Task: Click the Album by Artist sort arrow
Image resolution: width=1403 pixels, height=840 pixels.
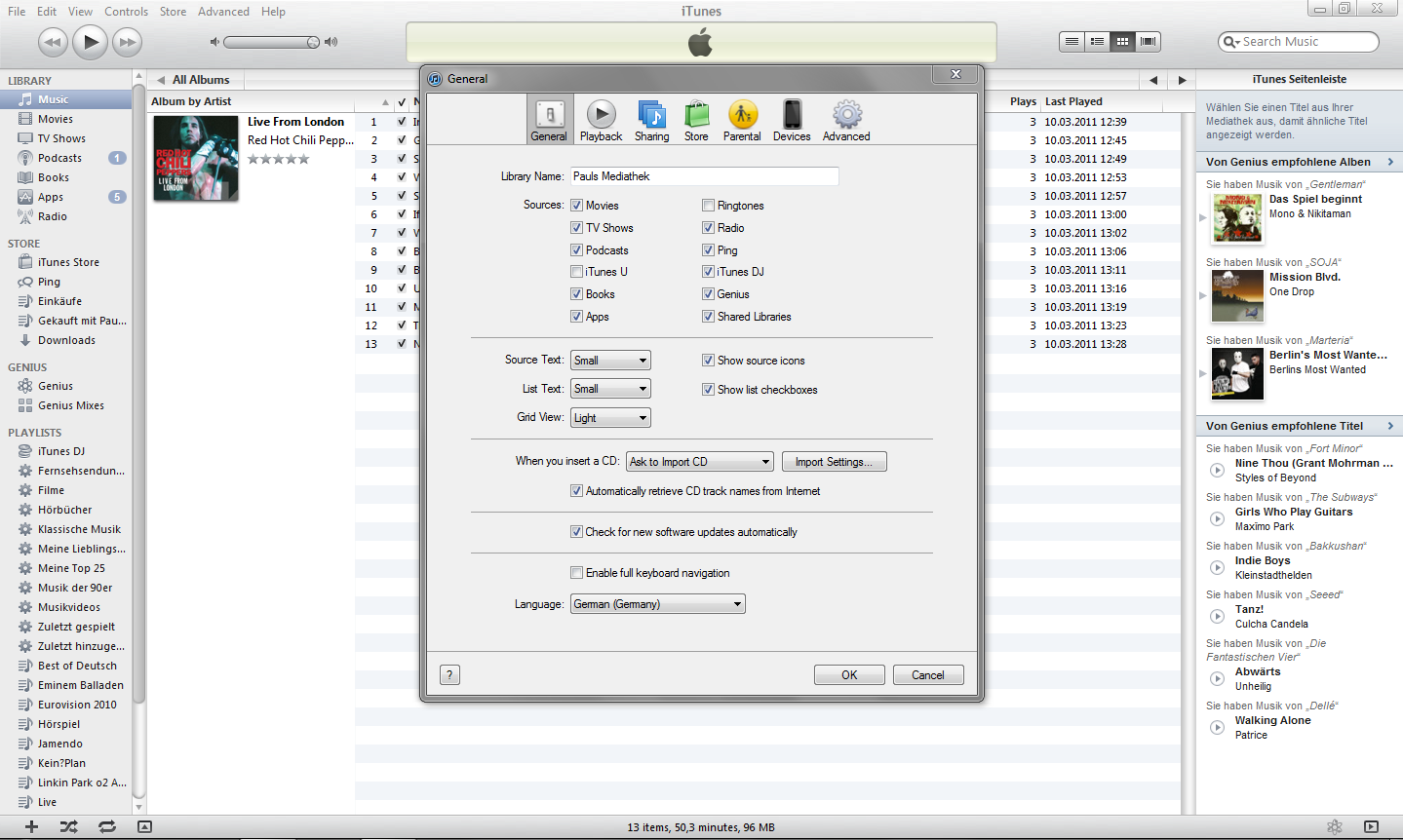Action: tap(385, 101)
